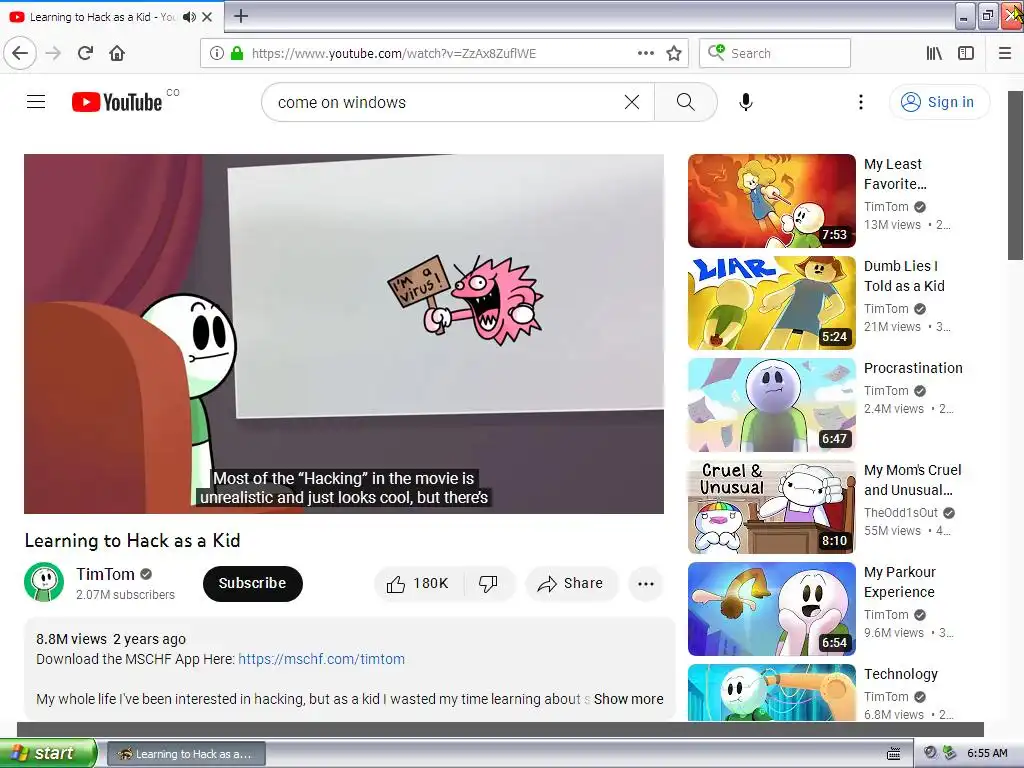
Task: Expand description with Show more
Action: [x=628, y=699]
